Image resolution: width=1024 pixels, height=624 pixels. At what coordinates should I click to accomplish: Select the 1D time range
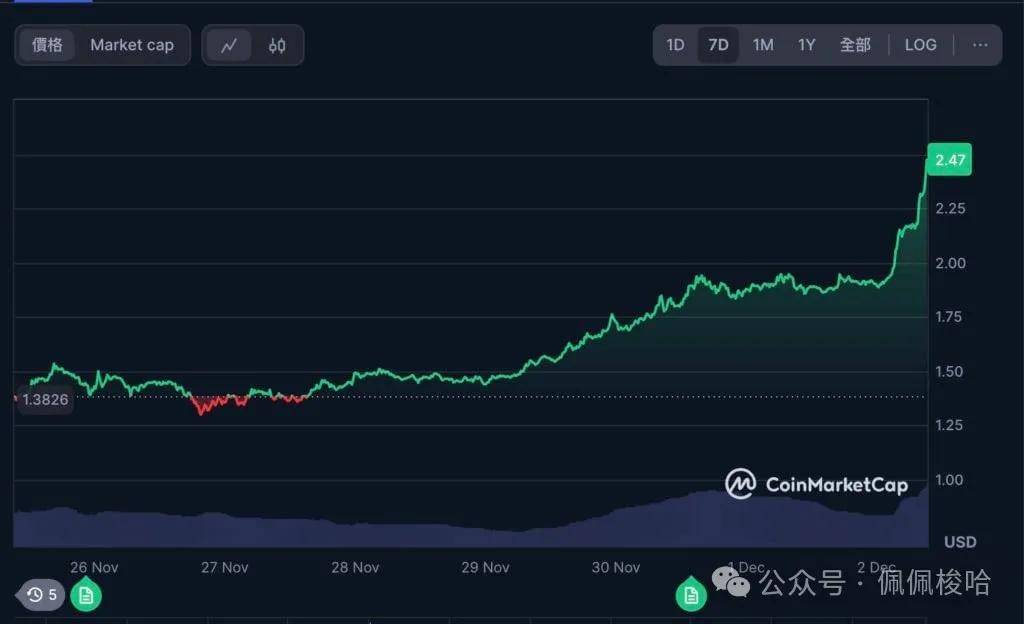tap(675, 45)
